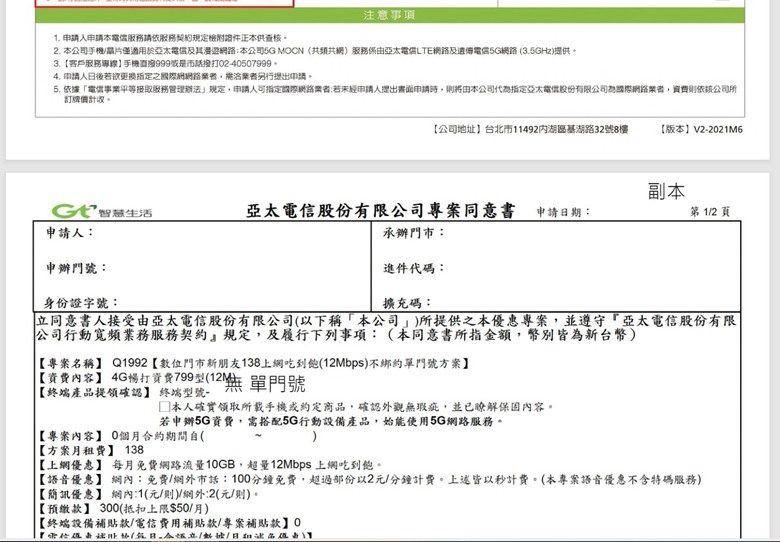Tick the checkbox before 本人確實領取所載手機
This screenshot has height=542, width=780.
point(164,407)
